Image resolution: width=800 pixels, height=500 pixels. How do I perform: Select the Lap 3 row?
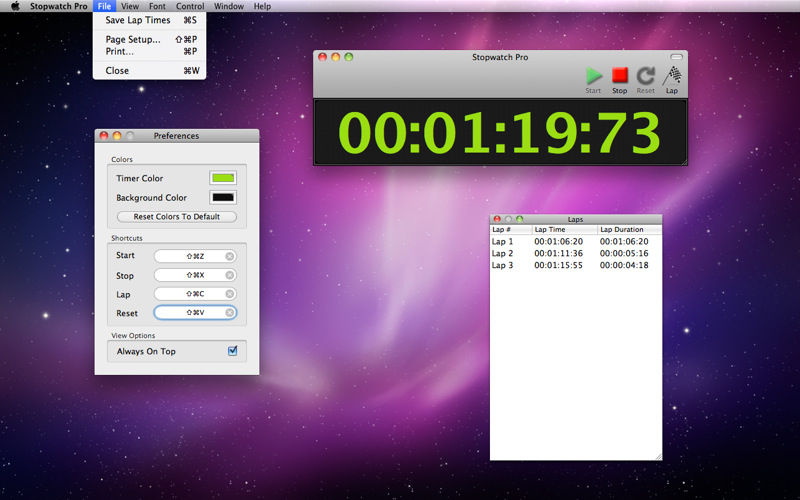pos(576,265)
